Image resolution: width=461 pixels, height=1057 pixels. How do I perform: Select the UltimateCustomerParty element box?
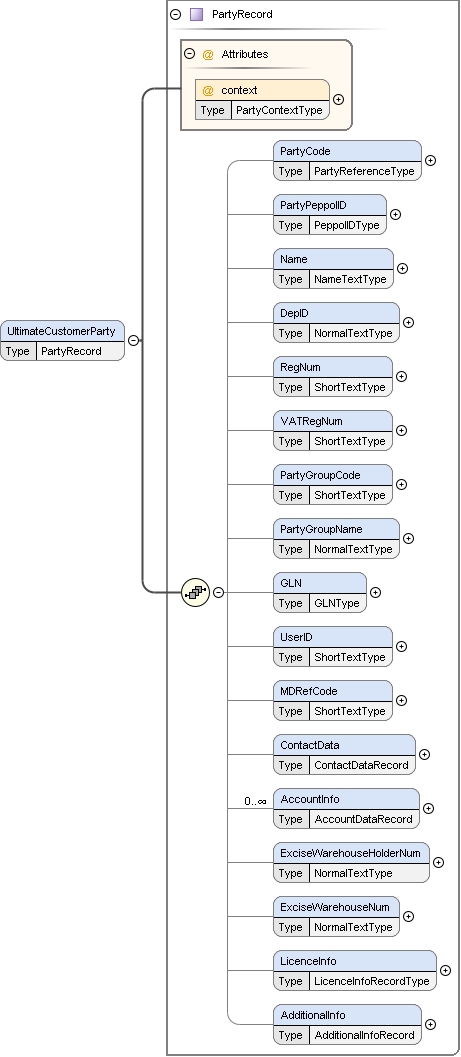pos(63,340)
